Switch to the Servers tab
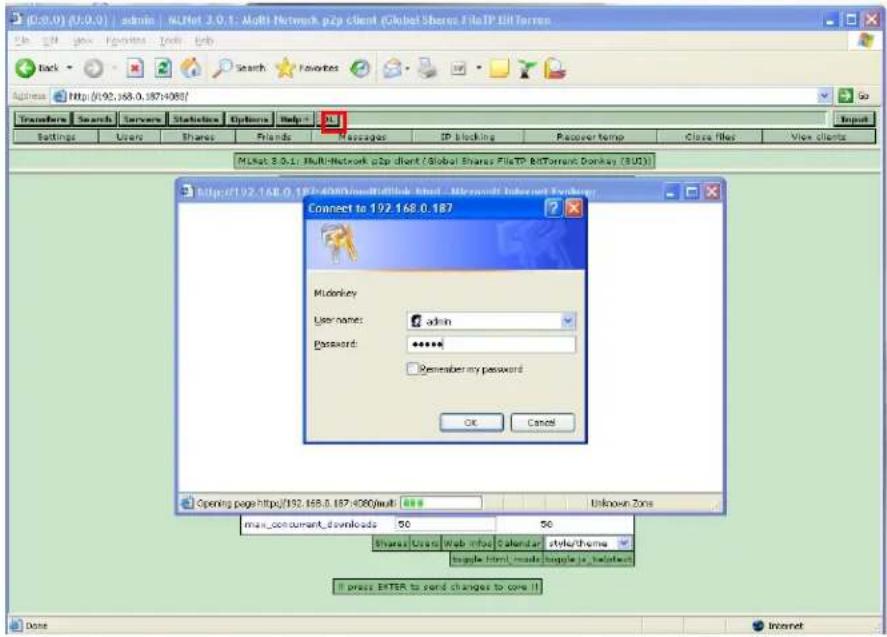This screenshot has width=887, height=637. click(x=142, y=119)
